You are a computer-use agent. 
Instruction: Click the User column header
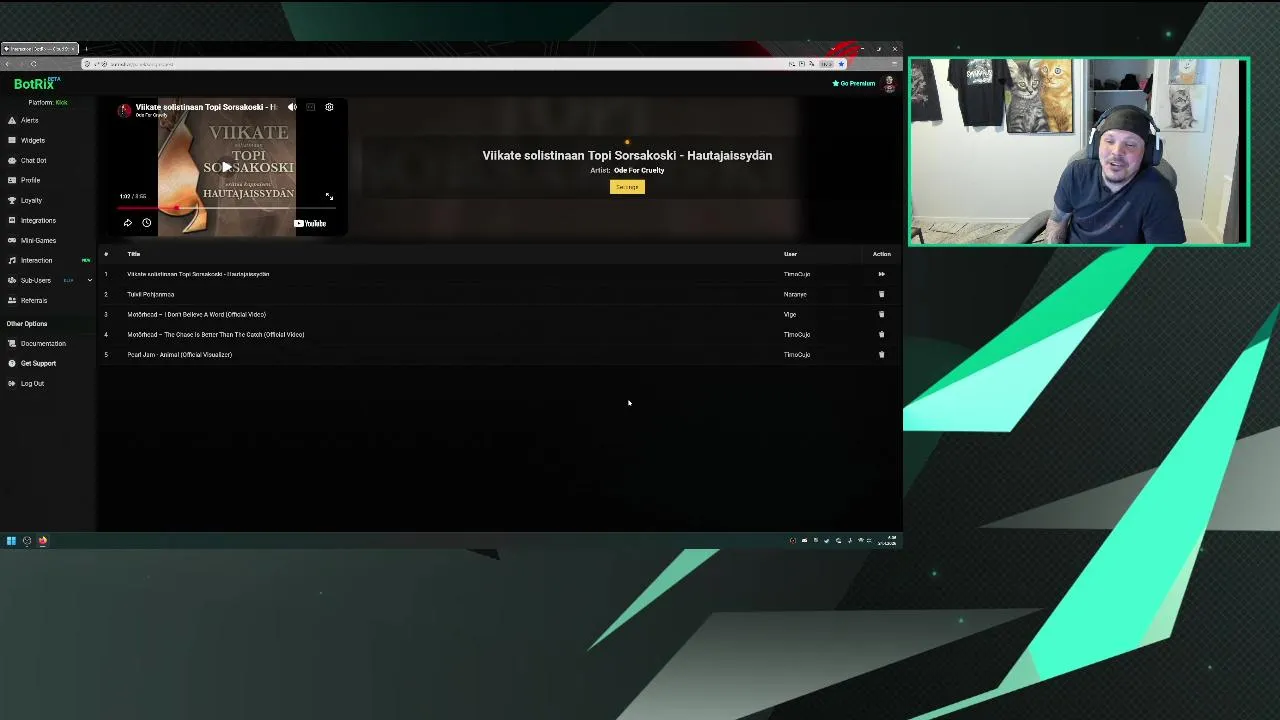pos(790,254)
